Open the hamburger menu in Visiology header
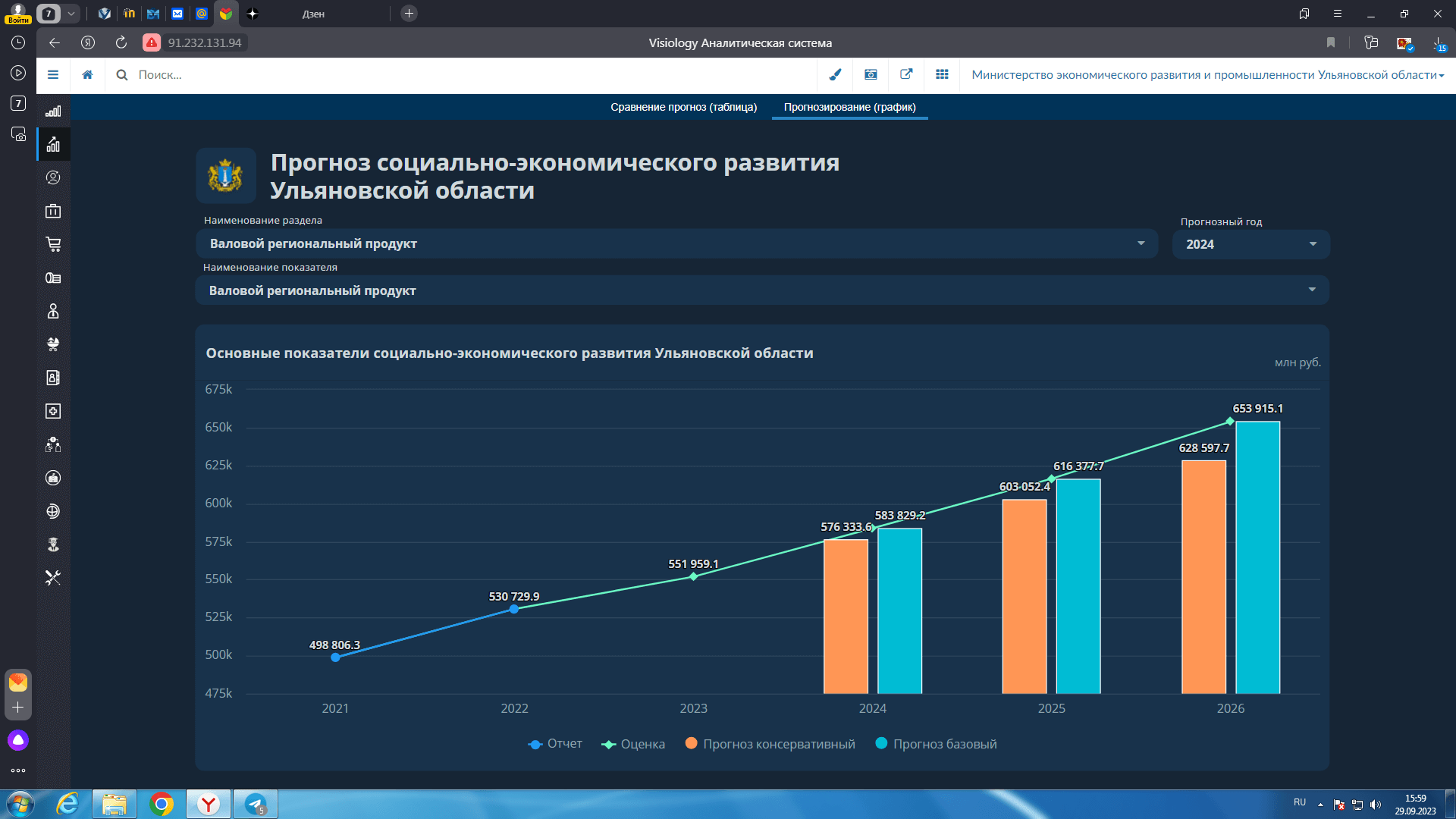Viewport: 1456px width, 819px height. click(53, 74)
